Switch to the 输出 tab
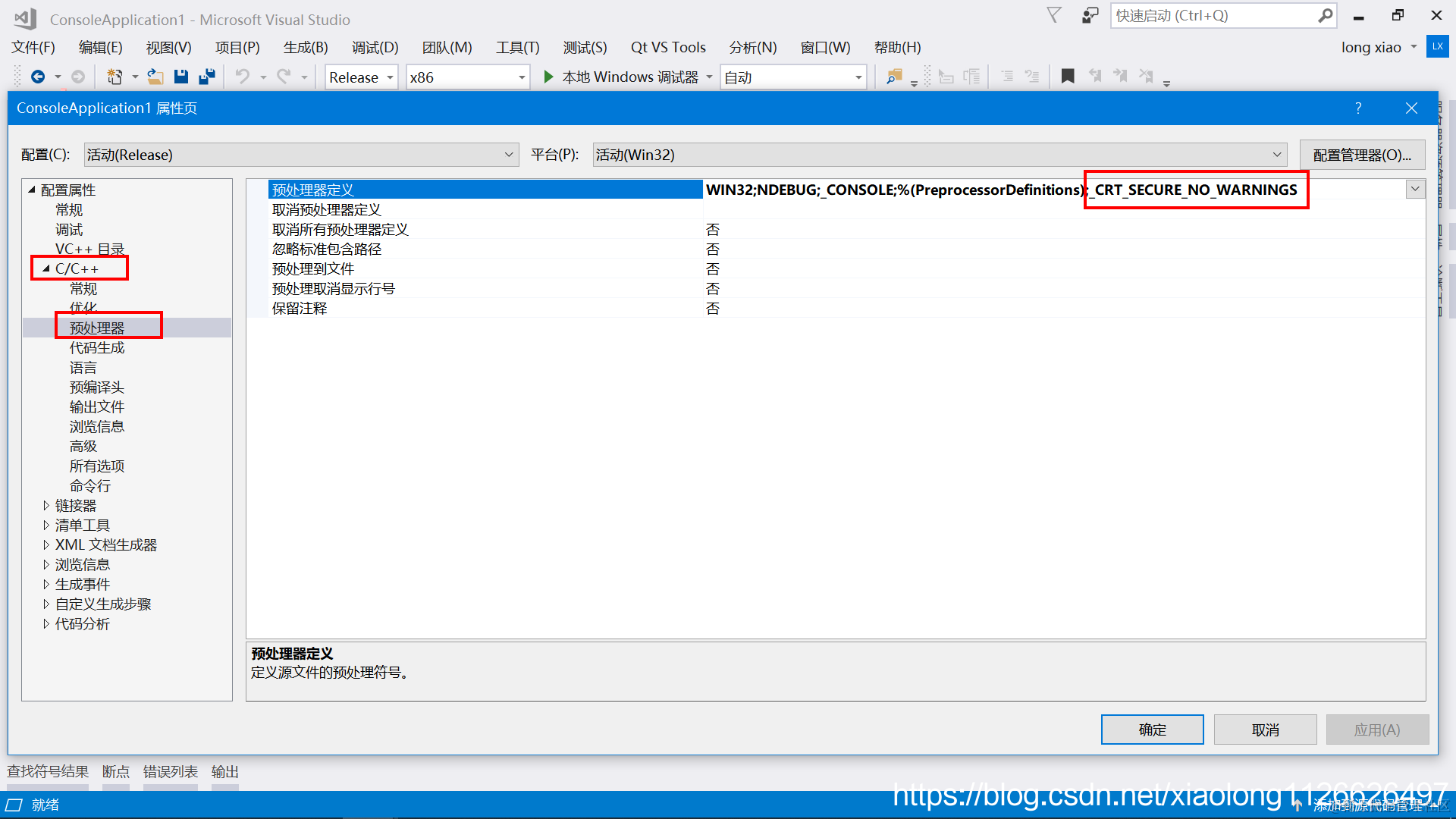This screenshot has width=1456, height=819. click(225, 771)
